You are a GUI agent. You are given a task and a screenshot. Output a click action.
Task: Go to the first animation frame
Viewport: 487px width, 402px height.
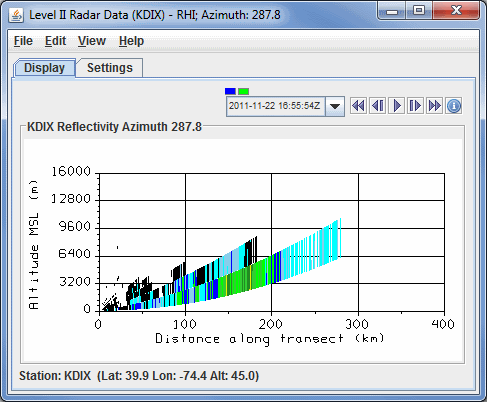pyautogui.click(x=359, y=106)
